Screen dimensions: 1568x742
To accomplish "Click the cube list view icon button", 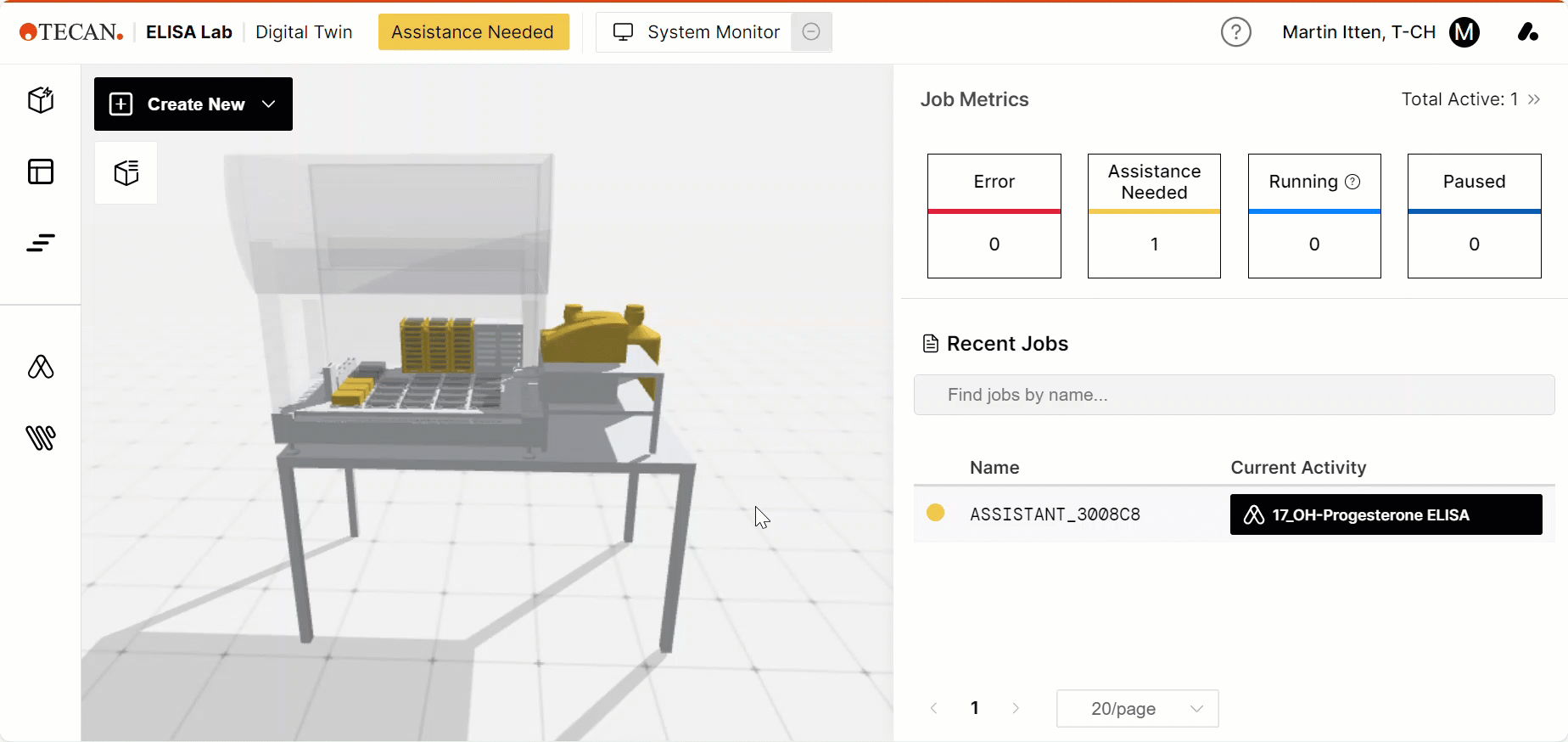I will 126,173.
